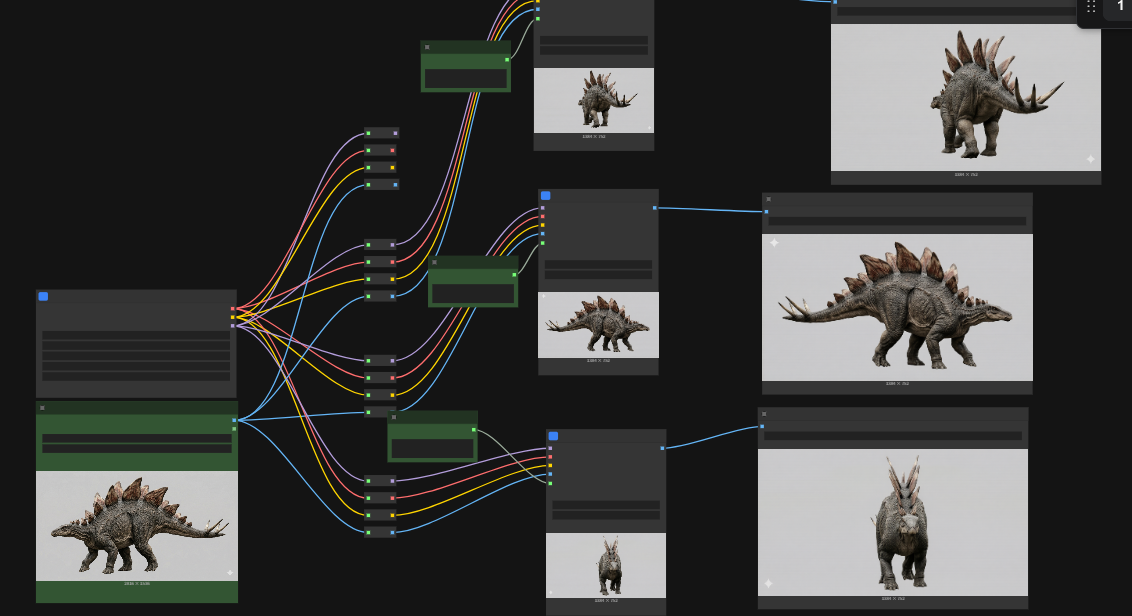Click the small front-view stegosaurus thumbnail at bottom center
The image size is (1132, 616).
606,565
